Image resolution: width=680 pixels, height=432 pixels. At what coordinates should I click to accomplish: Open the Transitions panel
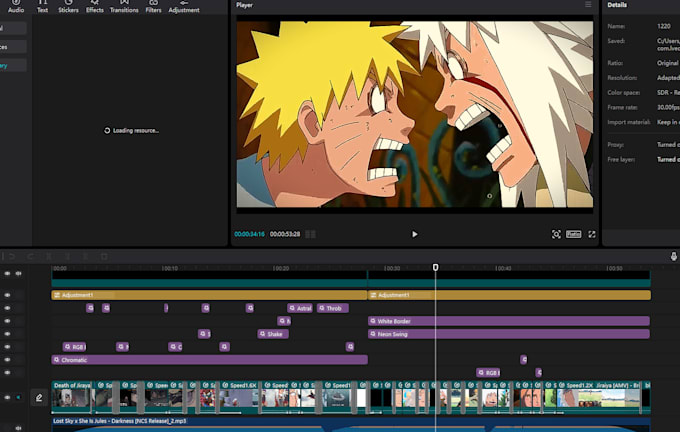[x=124, y=7]
